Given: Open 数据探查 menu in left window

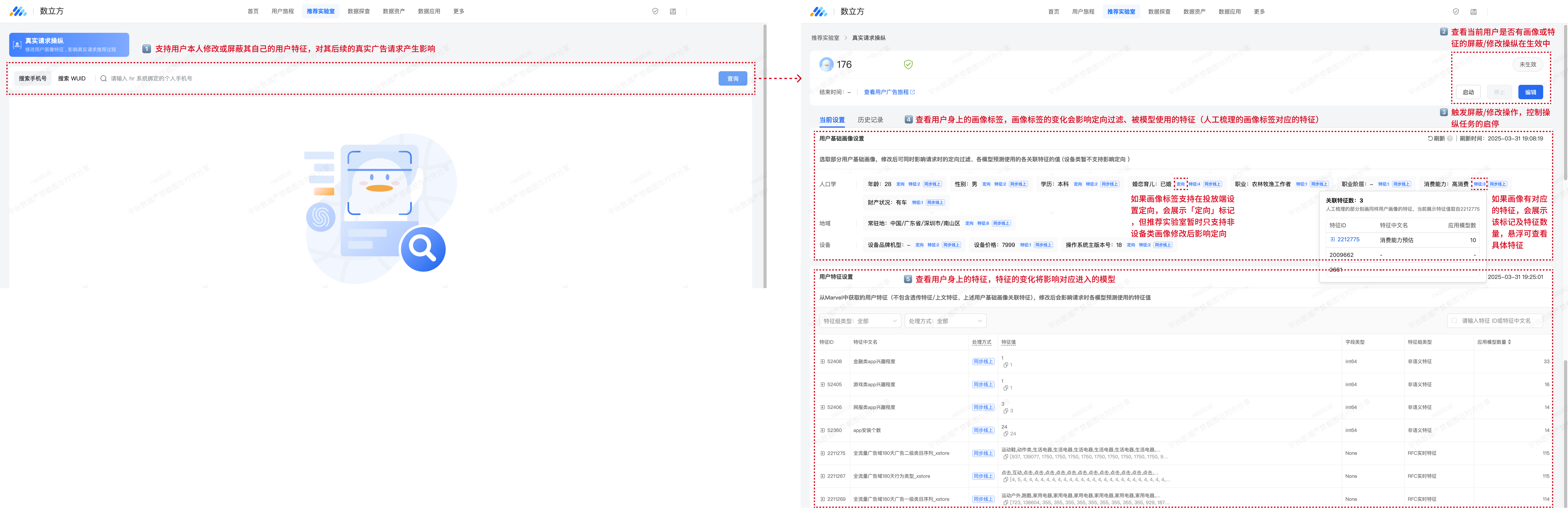Looking at the screenshot, I should coord(358,12).
